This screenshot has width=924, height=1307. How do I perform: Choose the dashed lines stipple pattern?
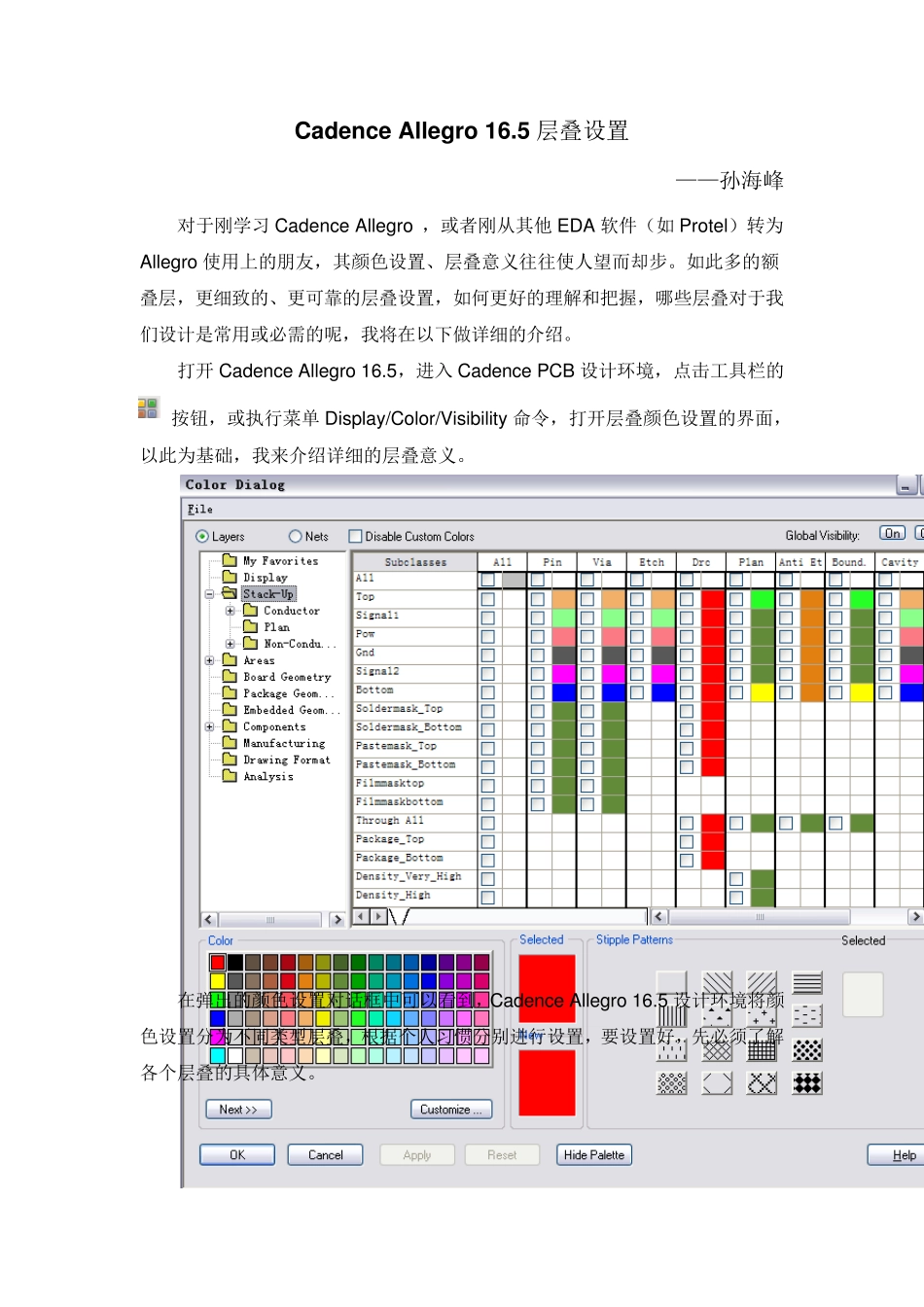[x=807, y=1016]
